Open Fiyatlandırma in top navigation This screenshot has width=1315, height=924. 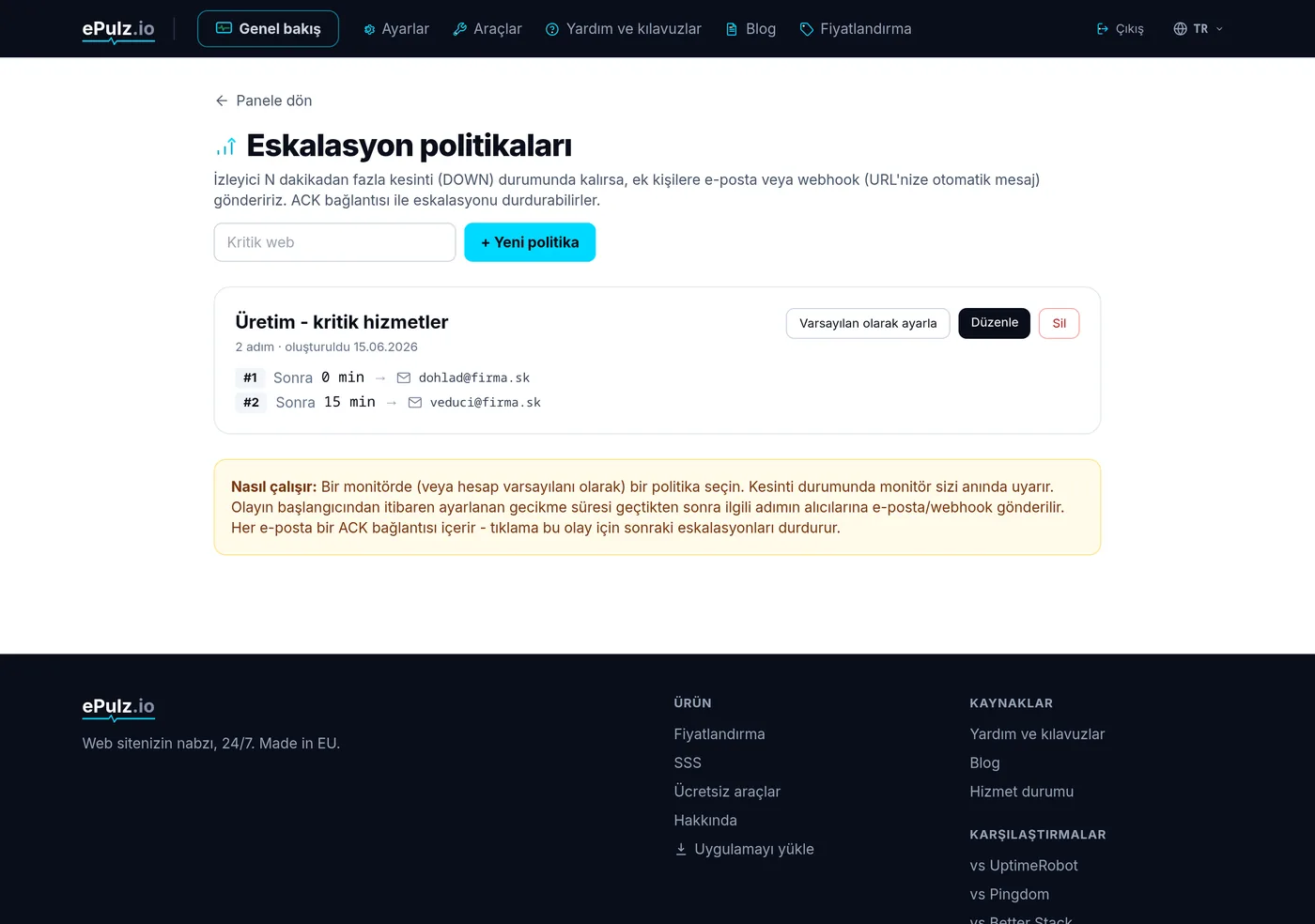855,29
